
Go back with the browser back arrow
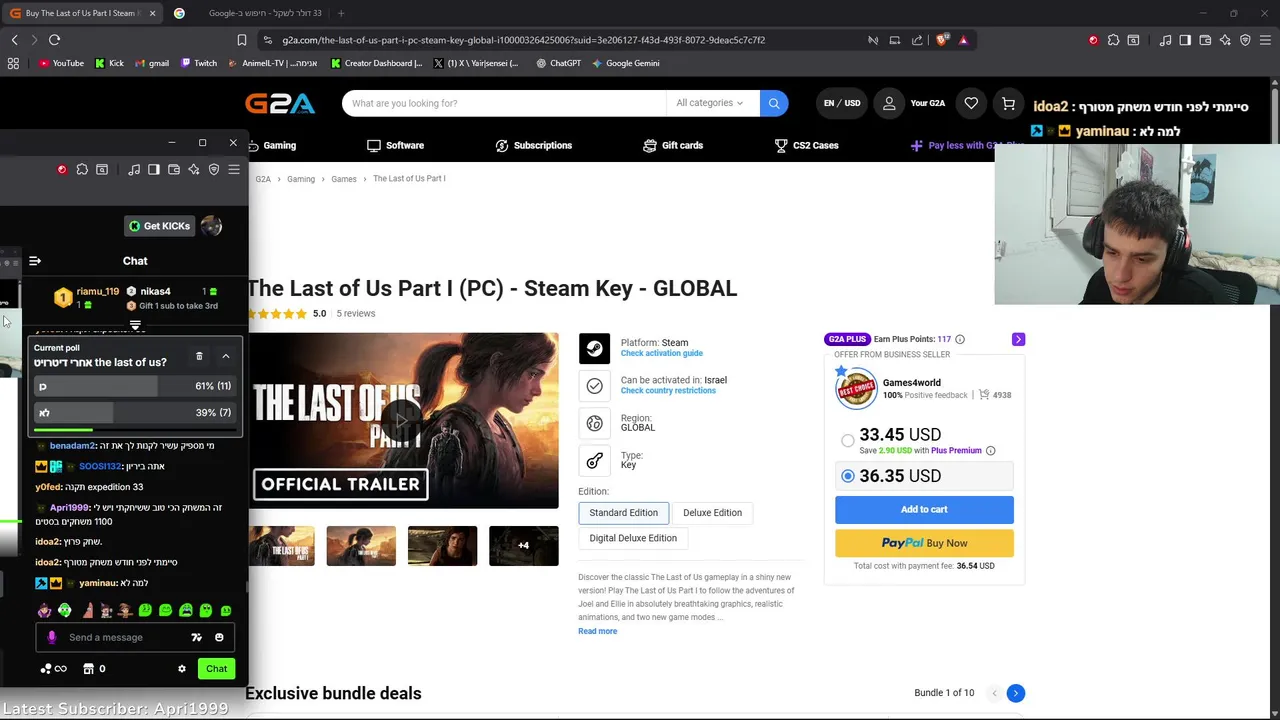(14, 40)
